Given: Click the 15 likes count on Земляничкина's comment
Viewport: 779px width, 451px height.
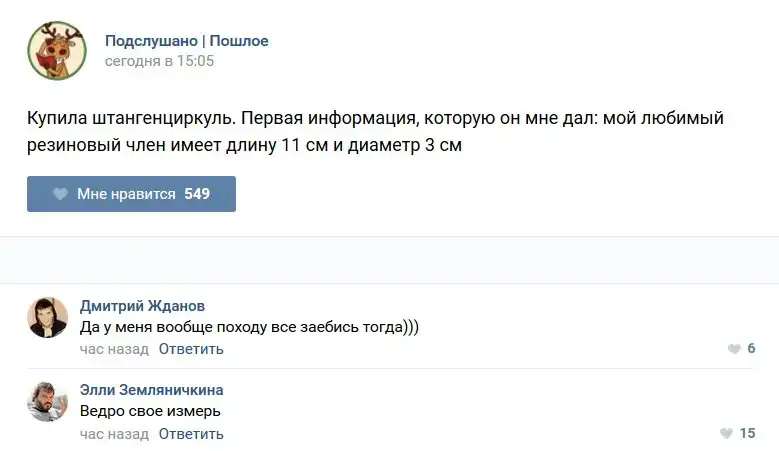Looking at the screenshot, I should [x=747, y=434].
